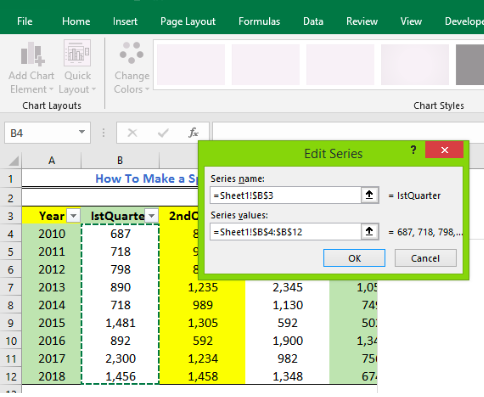
Task: Select cell containing 982
Action: click(287, 358)
